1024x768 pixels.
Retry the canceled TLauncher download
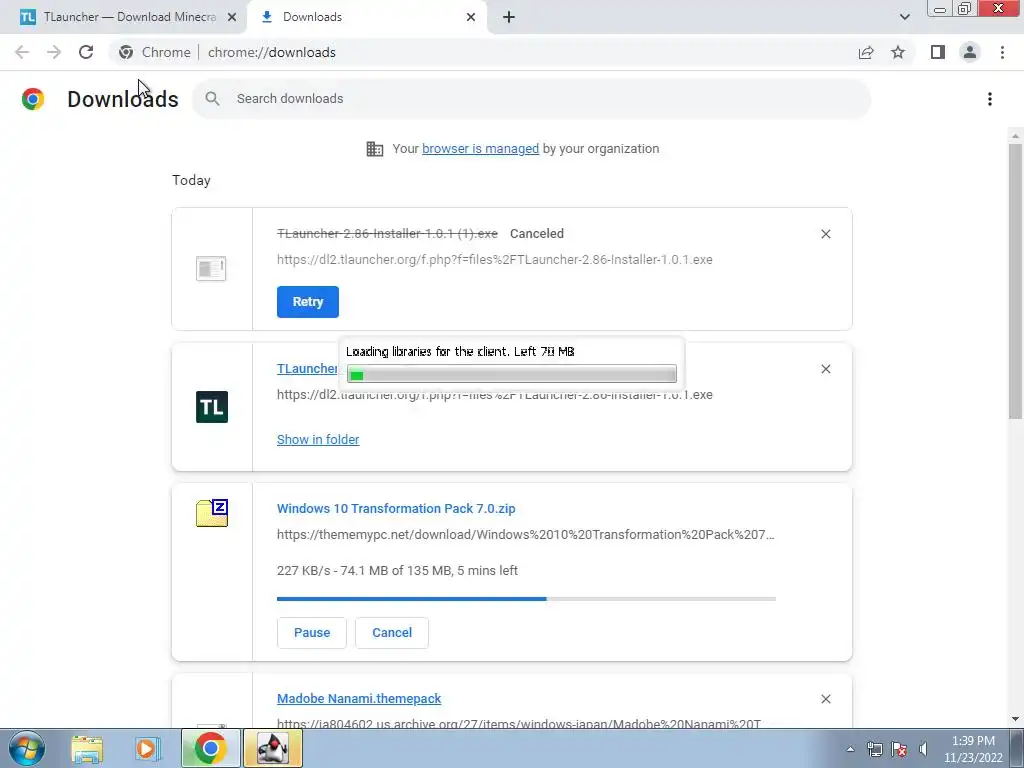pos(308,302)
